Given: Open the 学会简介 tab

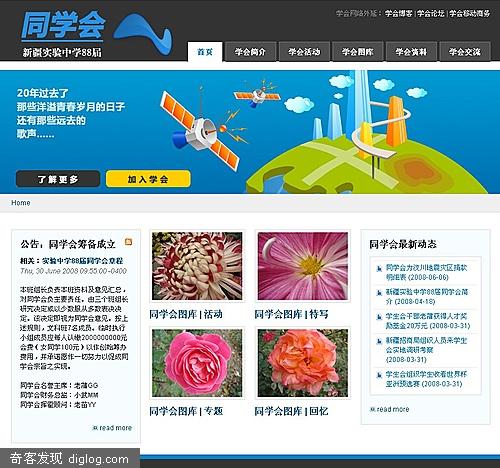Looking at the screenshot, I should [x=250, y=52].
